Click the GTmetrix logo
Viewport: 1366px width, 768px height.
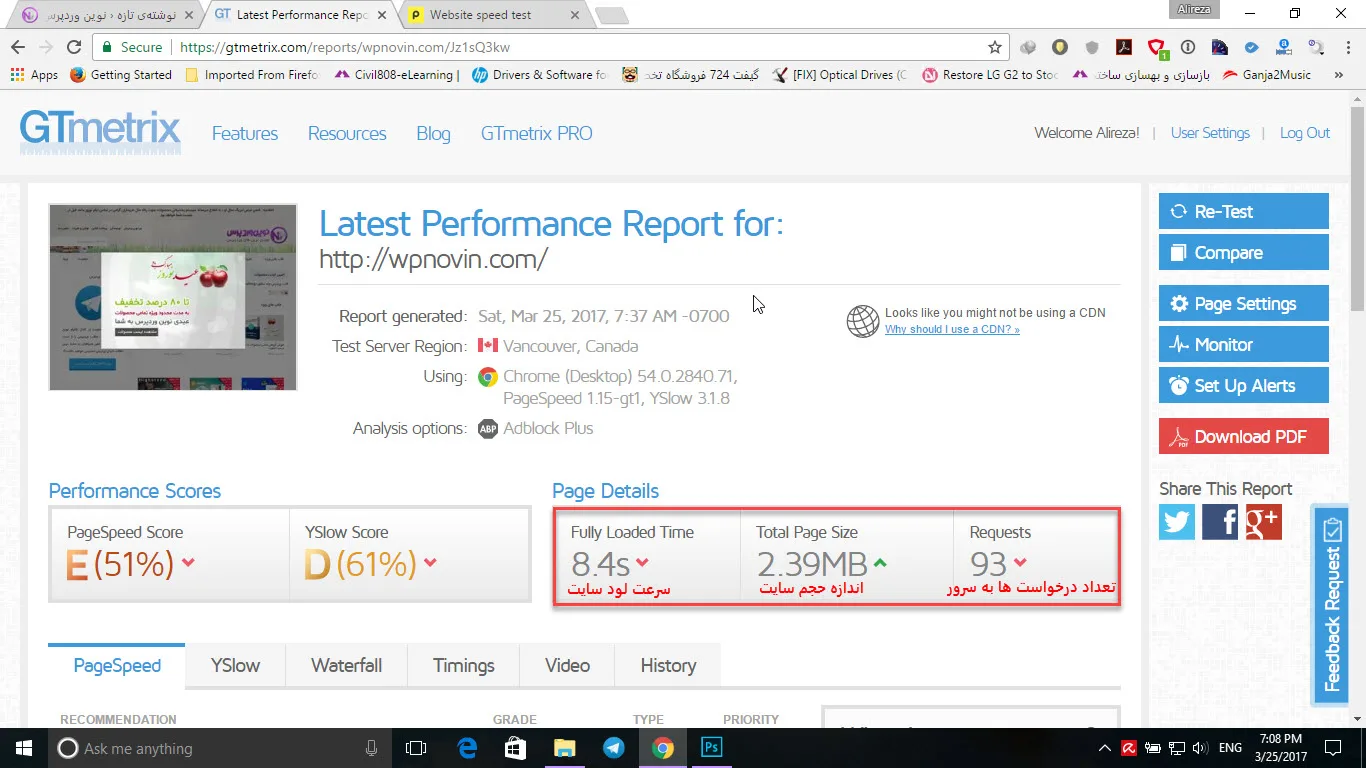coord(100,131)
